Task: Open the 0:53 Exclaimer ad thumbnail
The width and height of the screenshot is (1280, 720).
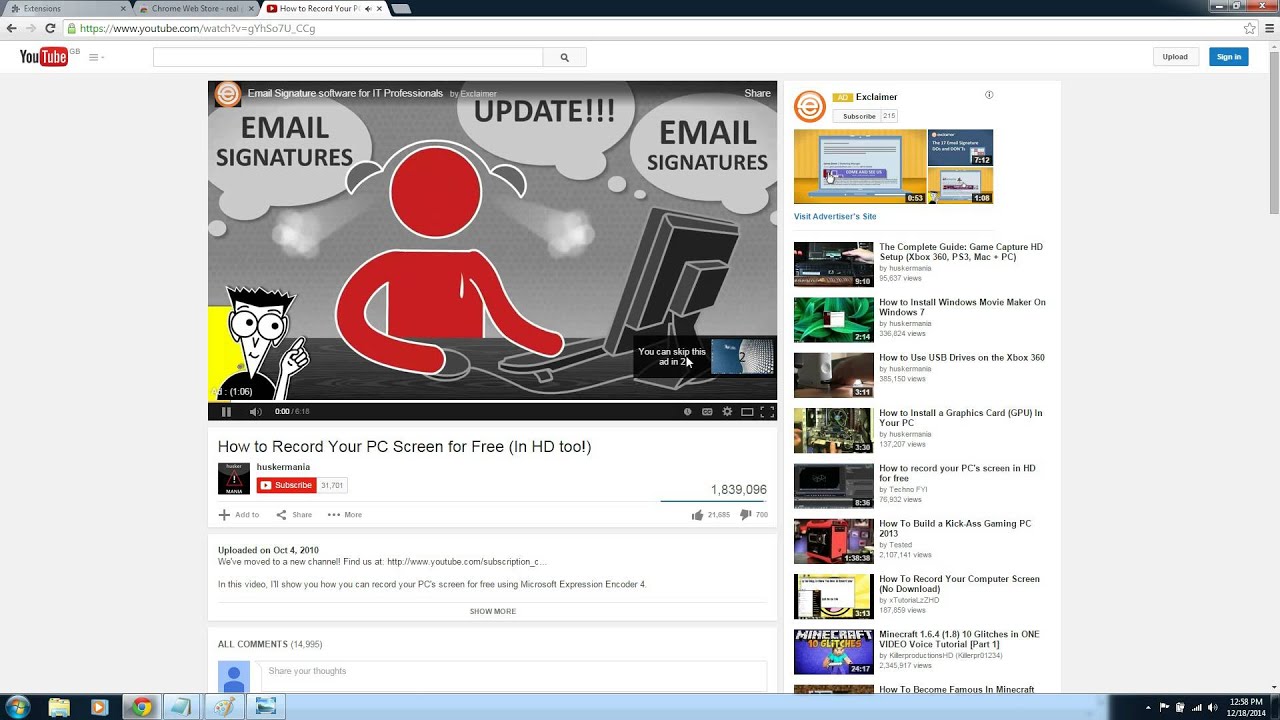Action: click(x=860, y=166)
